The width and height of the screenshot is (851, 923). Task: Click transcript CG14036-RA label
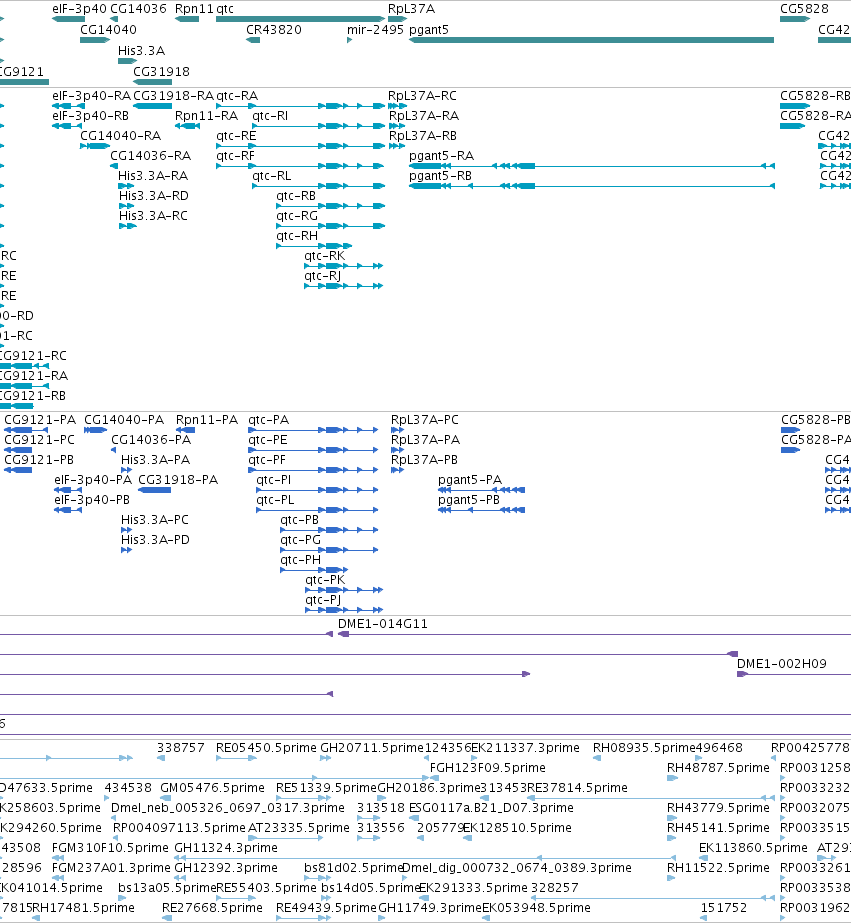point(151,156)
